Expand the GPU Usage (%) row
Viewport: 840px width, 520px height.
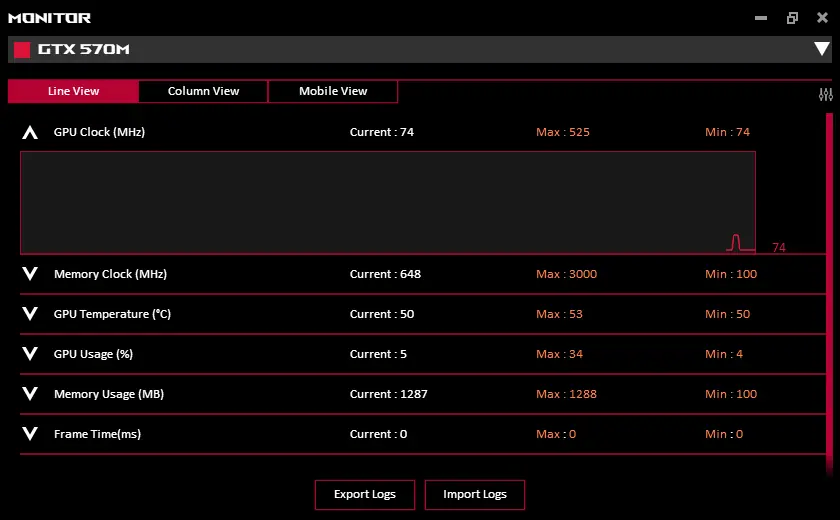pos(30,353)
